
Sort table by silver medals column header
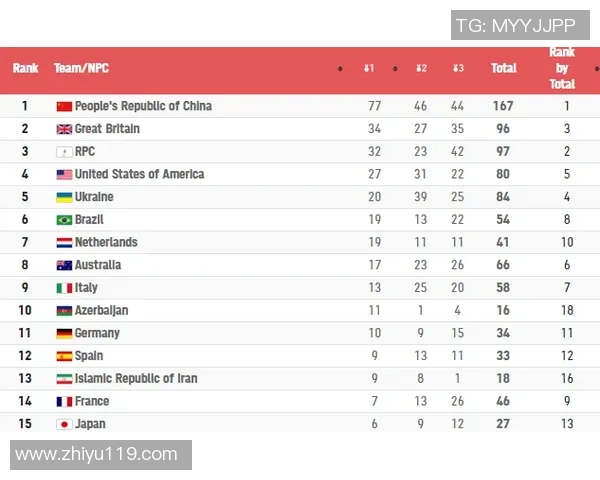tap(421, 68)
